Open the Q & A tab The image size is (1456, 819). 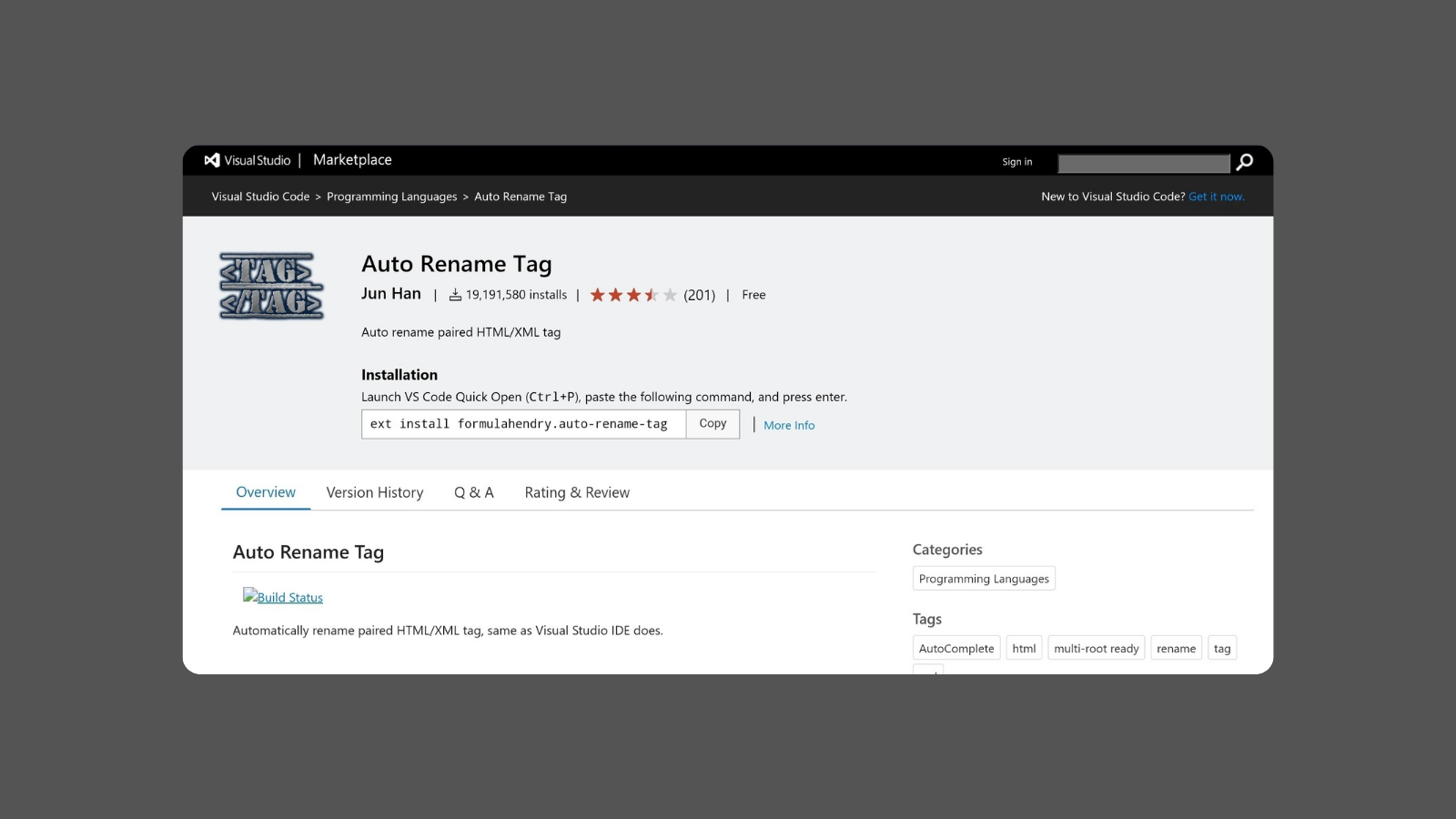(x=474, y=492)
